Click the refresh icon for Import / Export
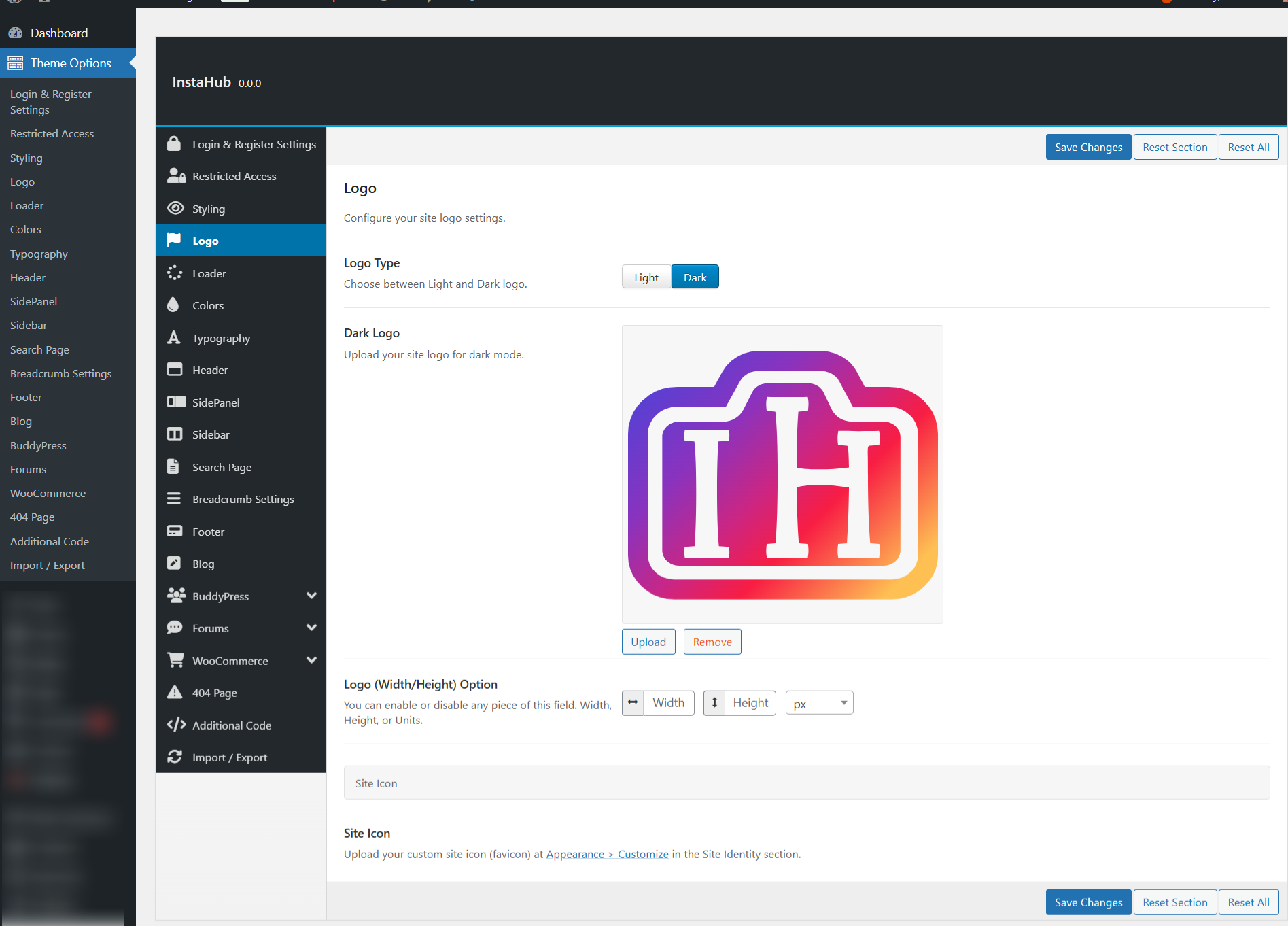Screen dimensions: 1288x926 (x=175, y=757)
